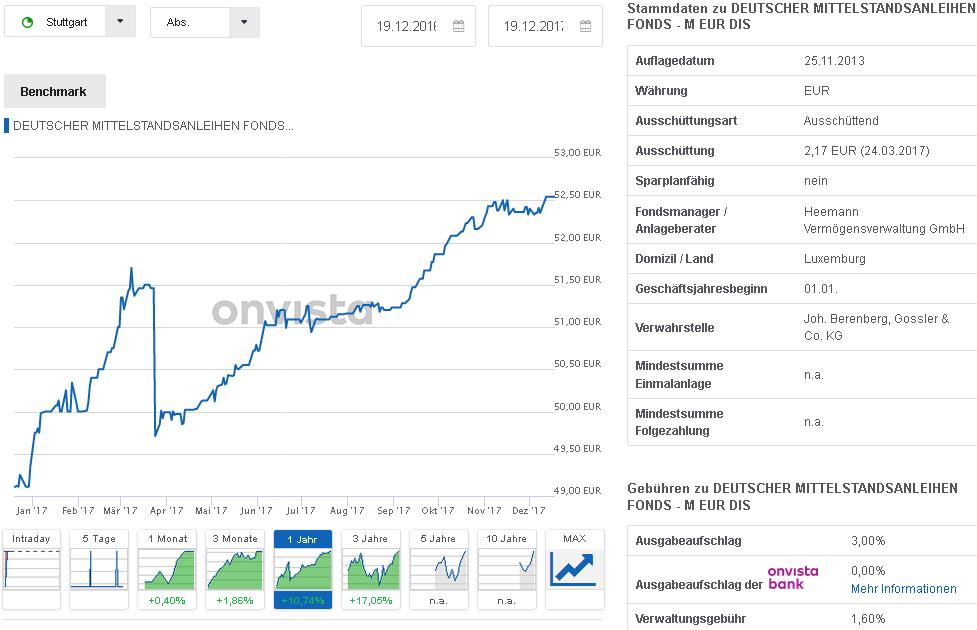This screenshot has width=977, height=630.
Task: Click the +17,05% performance value
Action: point(371,601)
